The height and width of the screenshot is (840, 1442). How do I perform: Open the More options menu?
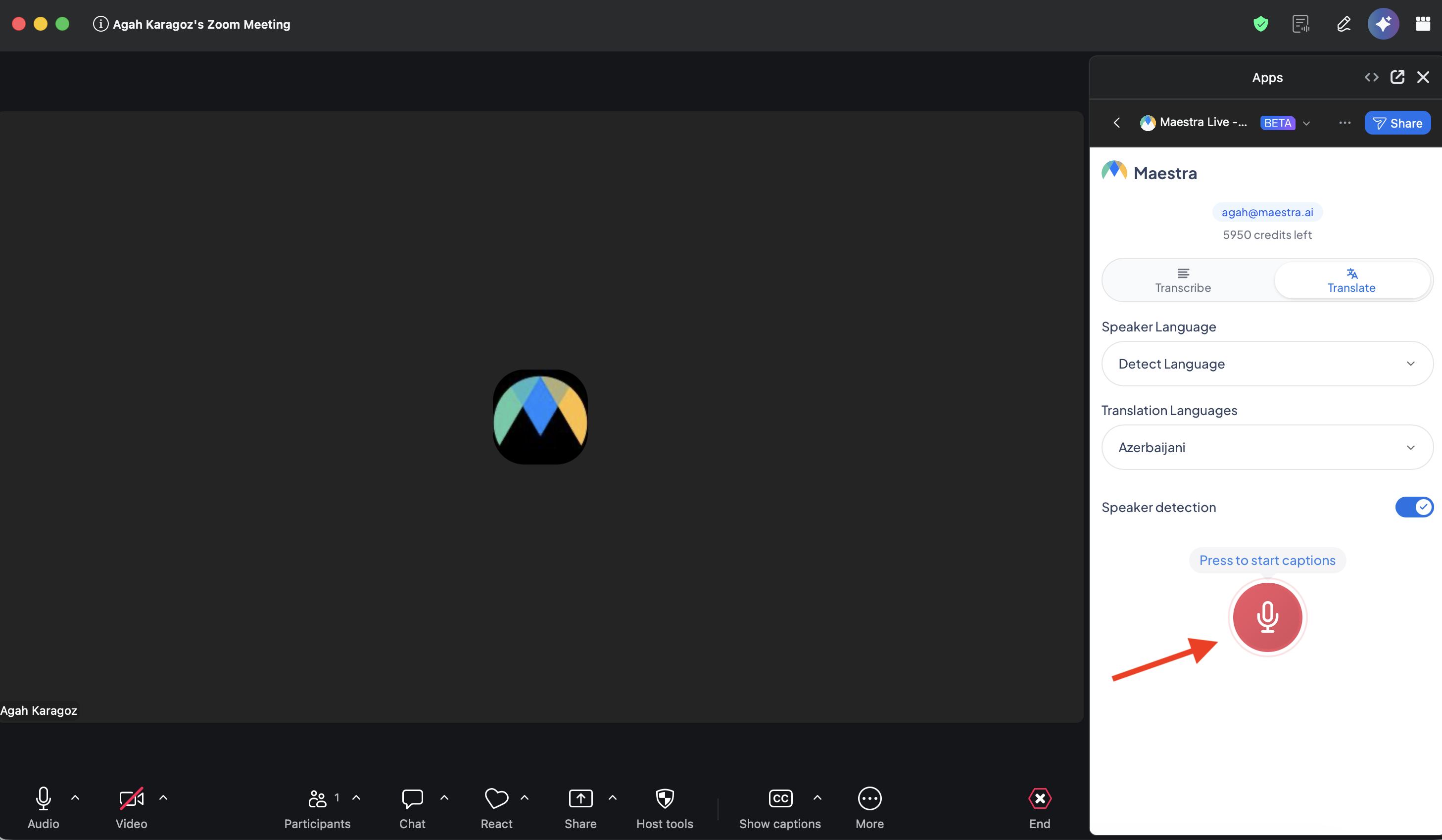(869, 808)
